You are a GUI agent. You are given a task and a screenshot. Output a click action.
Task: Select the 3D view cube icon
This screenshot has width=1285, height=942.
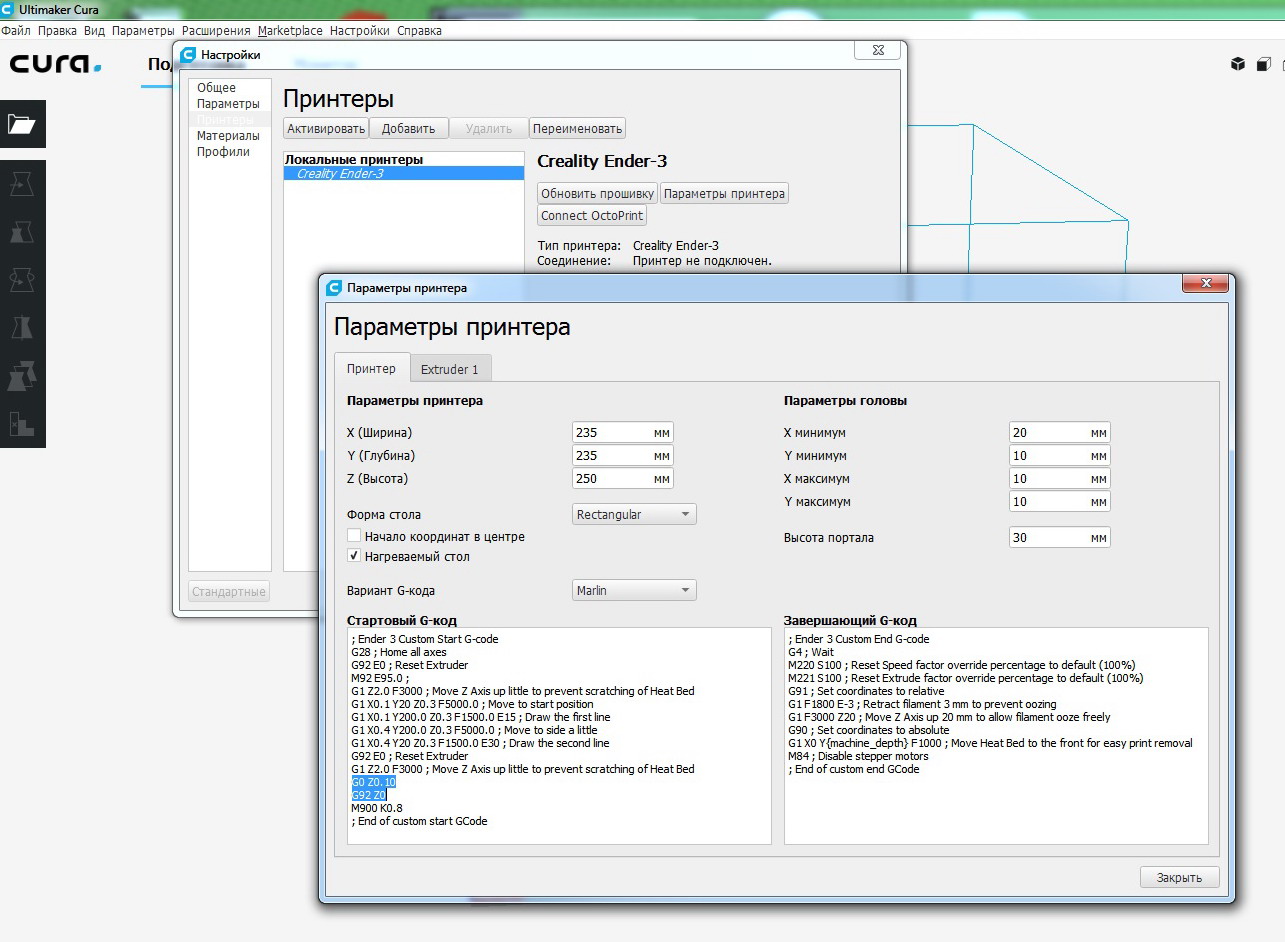(1238, 64)
